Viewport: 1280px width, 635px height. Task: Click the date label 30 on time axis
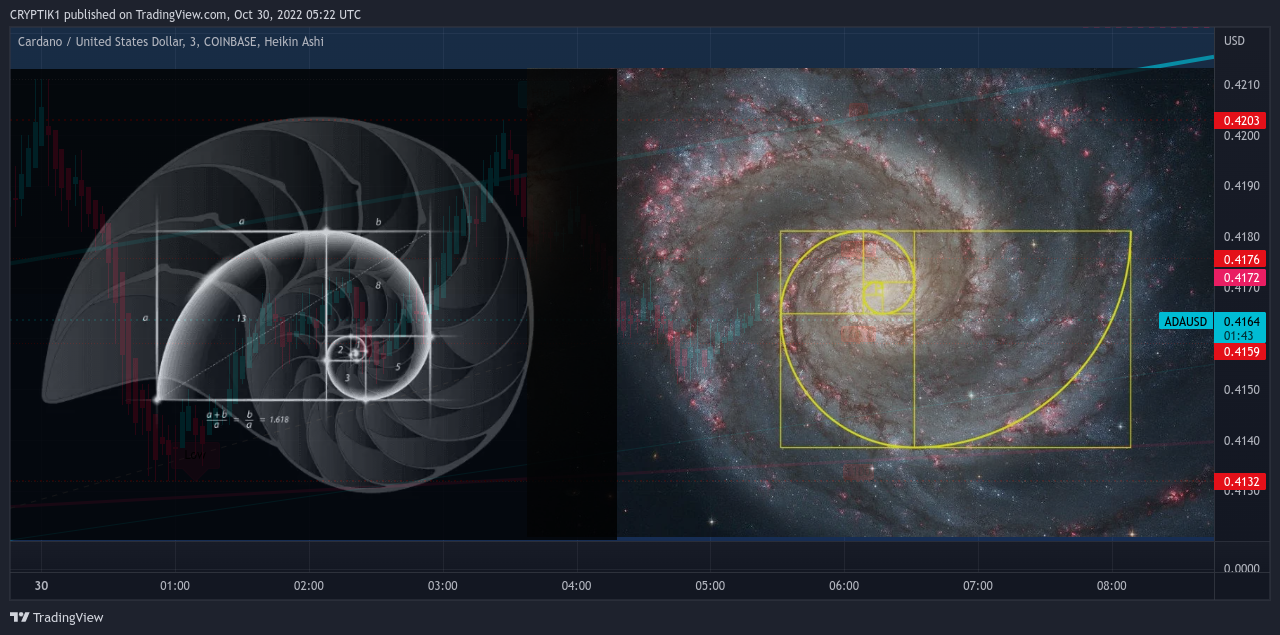(41, 586)
